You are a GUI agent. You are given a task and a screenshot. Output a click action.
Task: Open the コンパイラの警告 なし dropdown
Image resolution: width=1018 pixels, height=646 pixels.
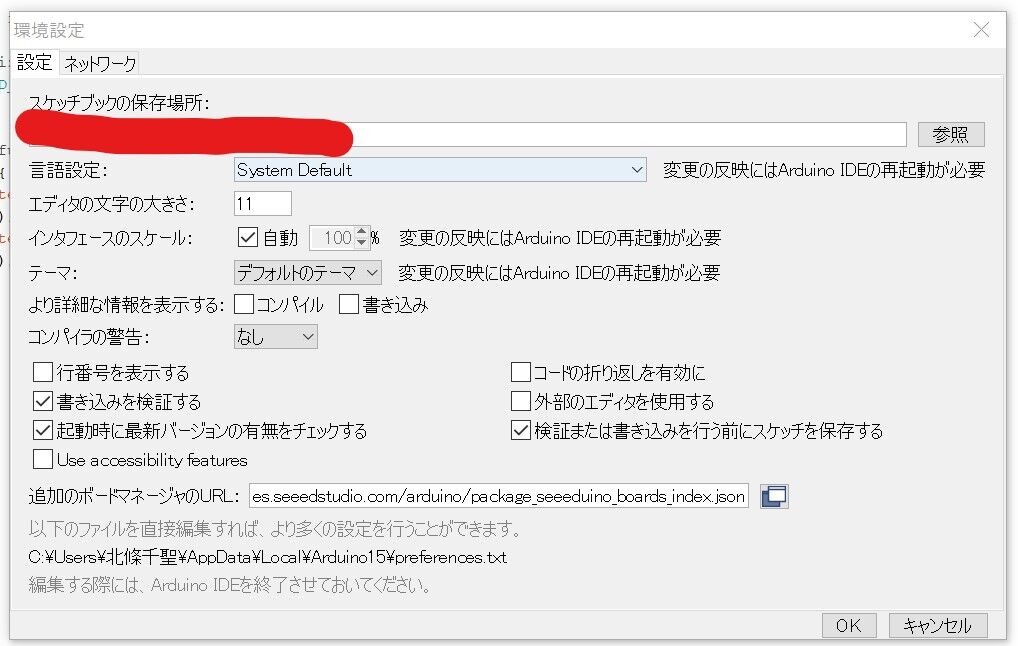click(x=275, y=337)
